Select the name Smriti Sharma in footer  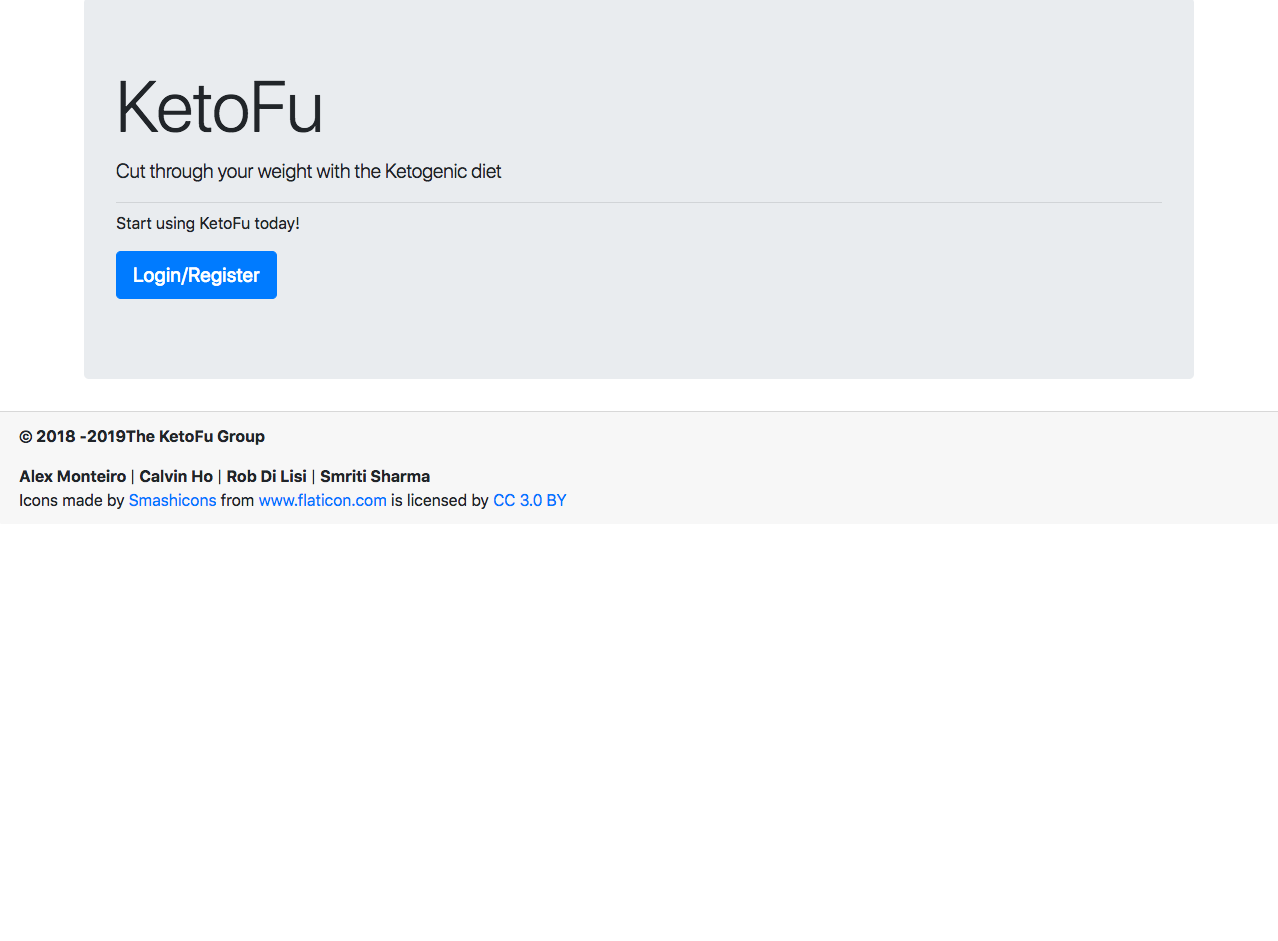(375, 476)
